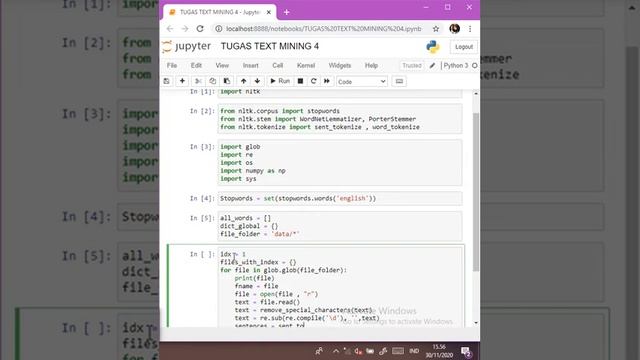The width and height of the screenshot is (640, 360).
Task: Interrupt the kernel with the stop square
Action: pyautogui.click(x=300, y=81)
